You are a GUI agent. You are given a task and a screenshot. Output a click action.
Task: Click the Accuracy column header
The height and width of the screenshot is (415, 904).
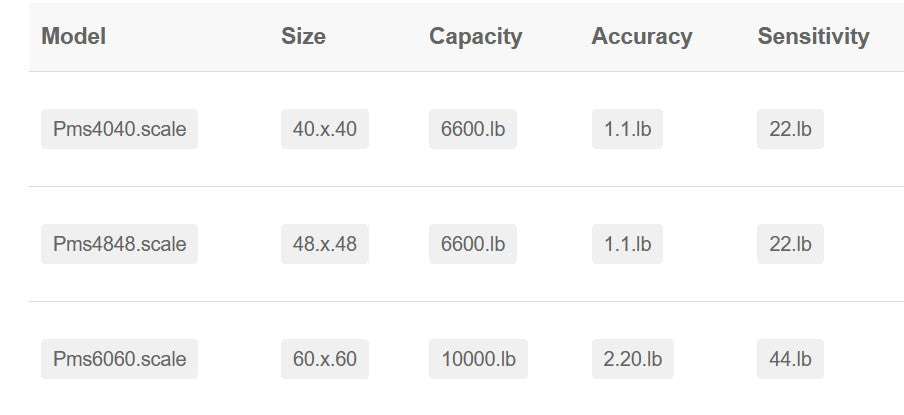[x=641, y=37]
